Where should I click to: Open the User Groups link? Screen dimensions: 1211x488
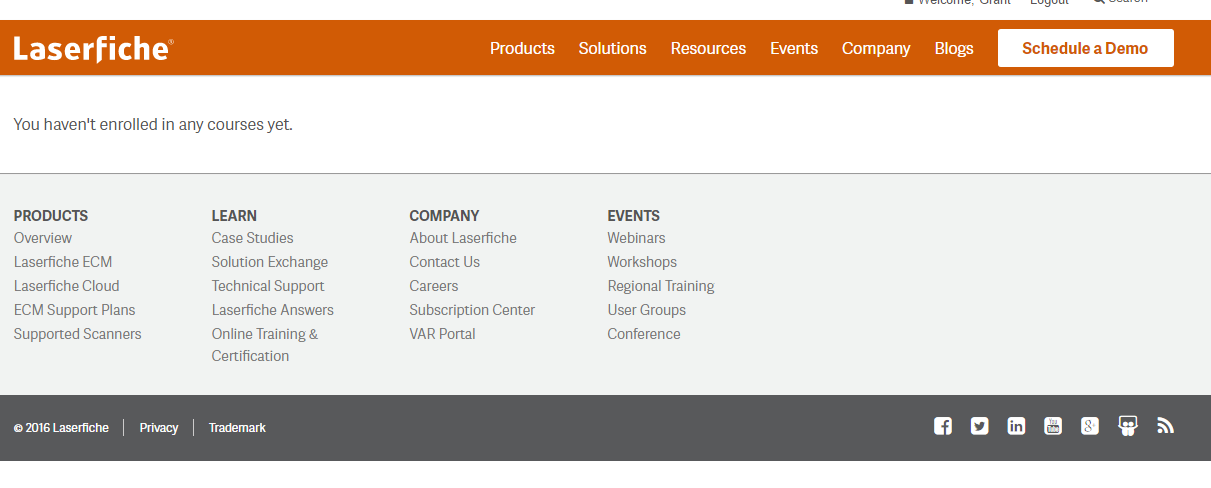pyautogui.click(x=647, y=310)
